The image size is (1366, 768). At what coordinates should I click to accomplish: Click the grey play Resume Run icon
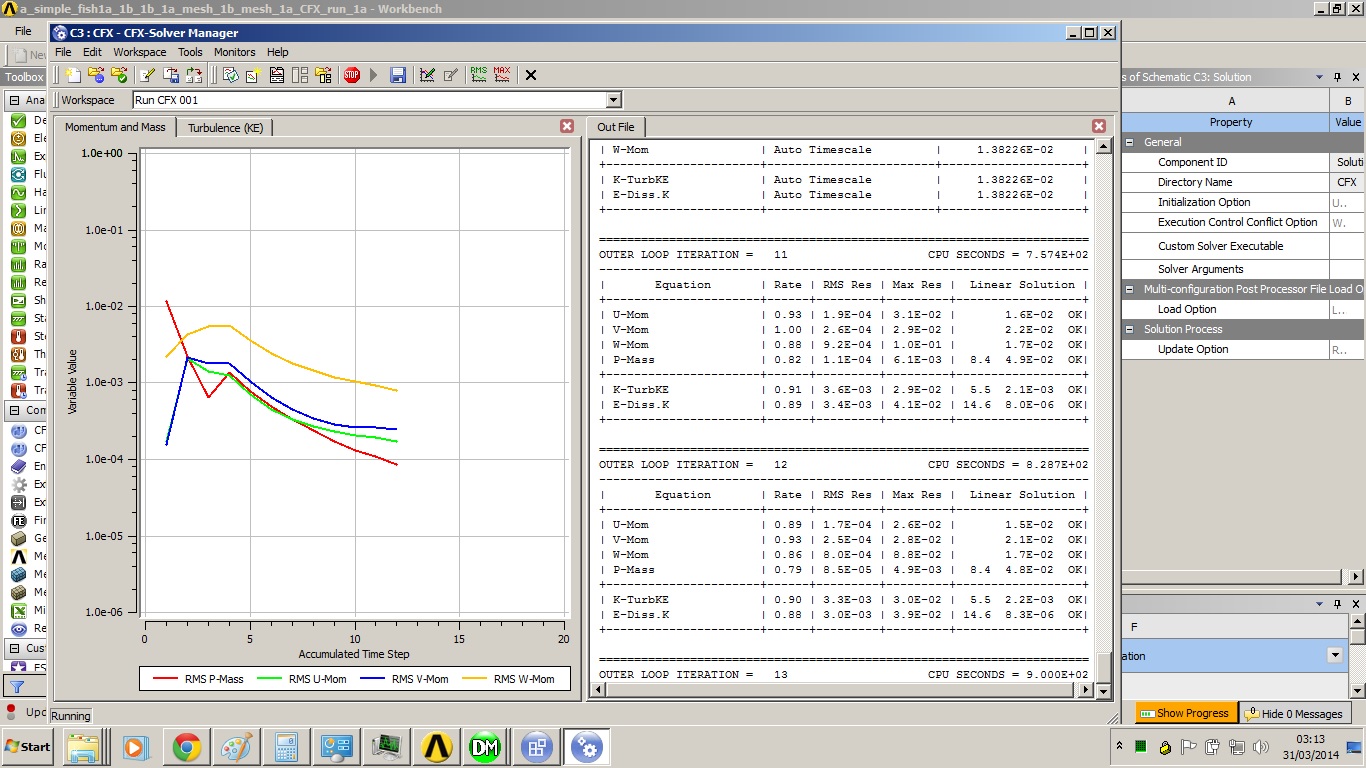(374, 75)
